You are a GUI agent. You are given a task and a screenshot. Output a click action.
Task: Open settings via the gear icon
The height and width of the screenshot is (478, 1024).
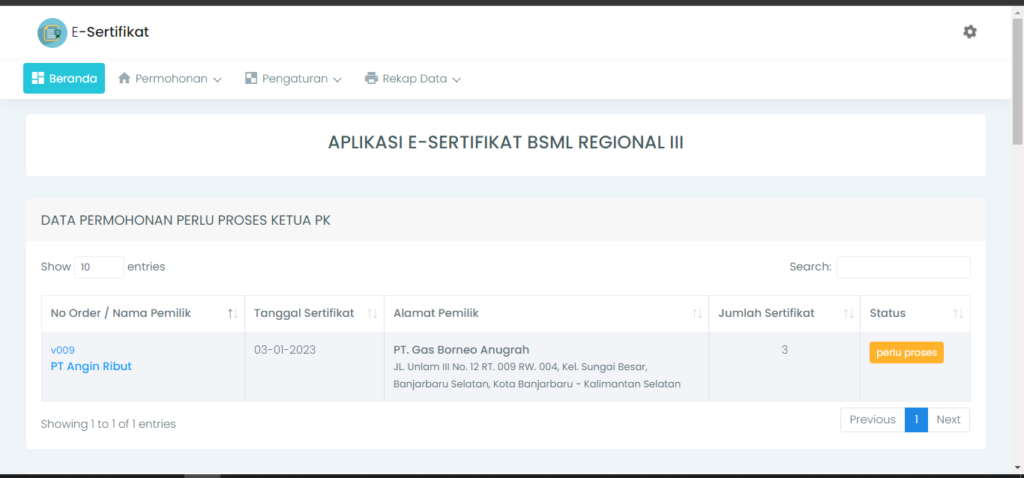click(x=969, y=32)
